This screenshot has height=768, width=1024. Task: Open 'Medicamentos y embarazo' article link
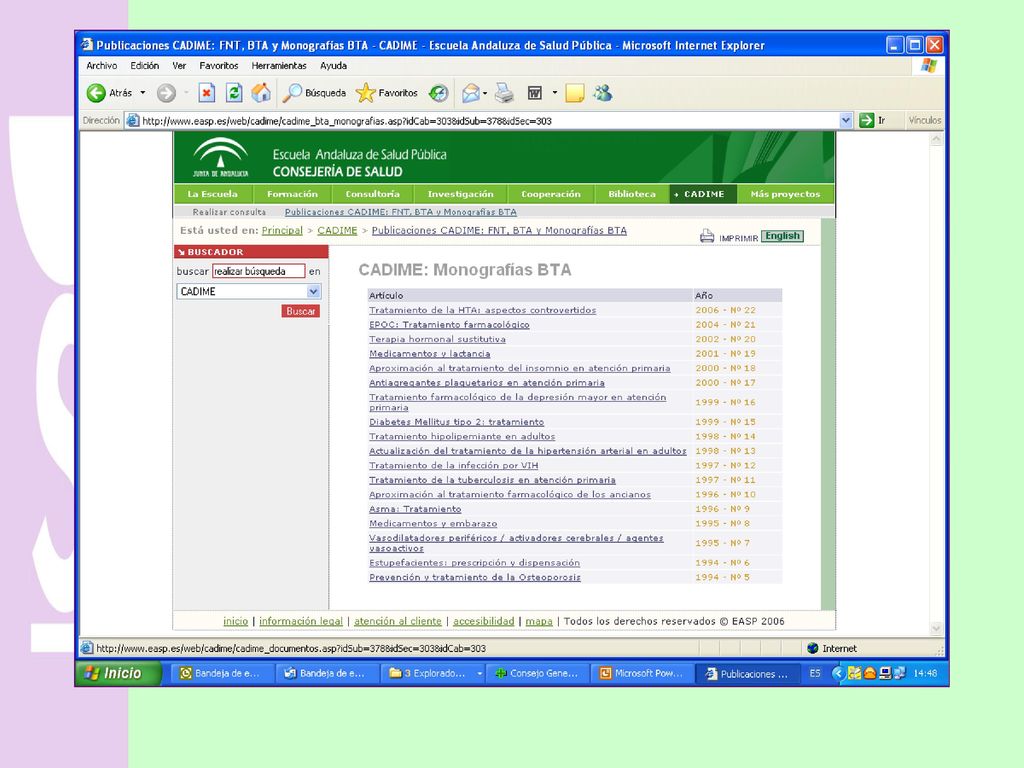point(433,523)
